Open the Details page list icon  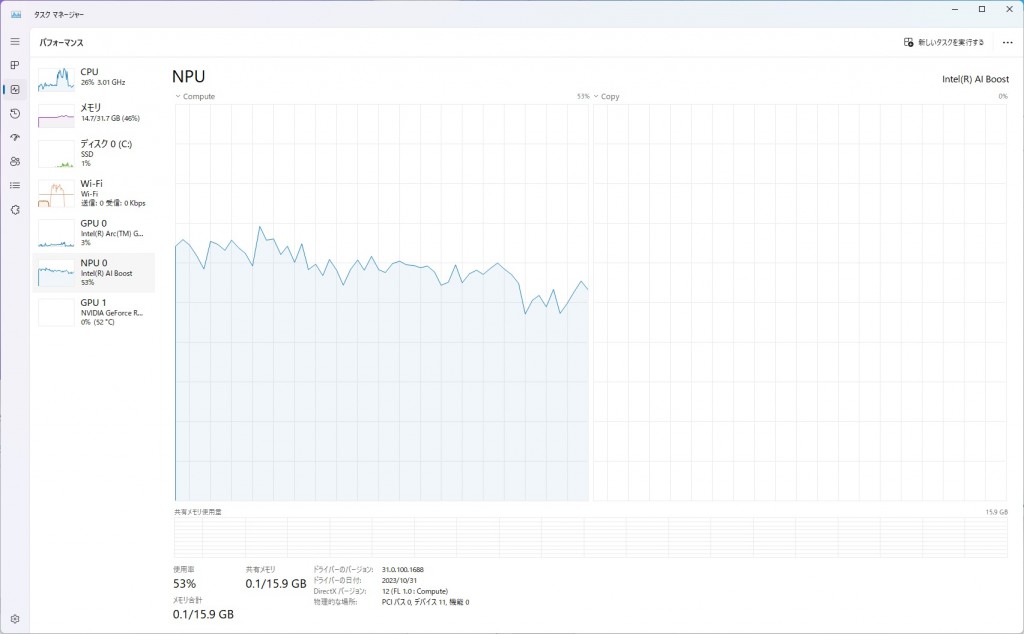[x=15, y=185]
